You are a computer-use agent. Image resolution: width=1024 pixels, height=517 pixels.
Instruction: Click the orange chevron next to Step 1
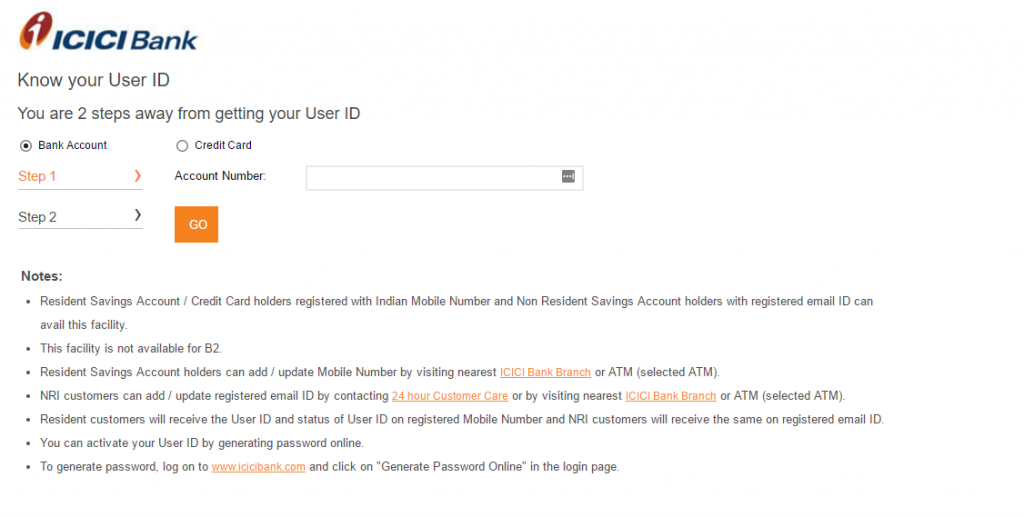click(137, 176)
